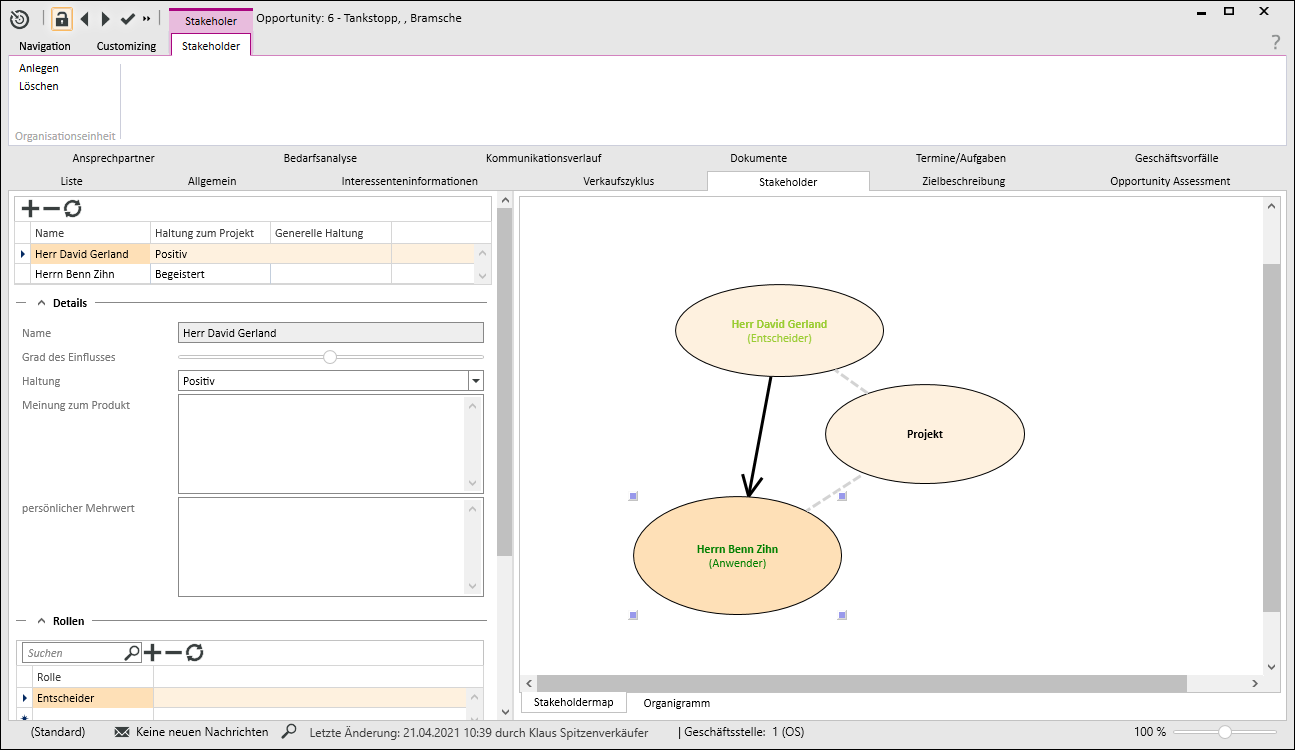The height and width of the screenshot is (750, 1295).
Task: Add a role with the Rollen plus icon
Action: pyautogui.click(x=152, y=653)
